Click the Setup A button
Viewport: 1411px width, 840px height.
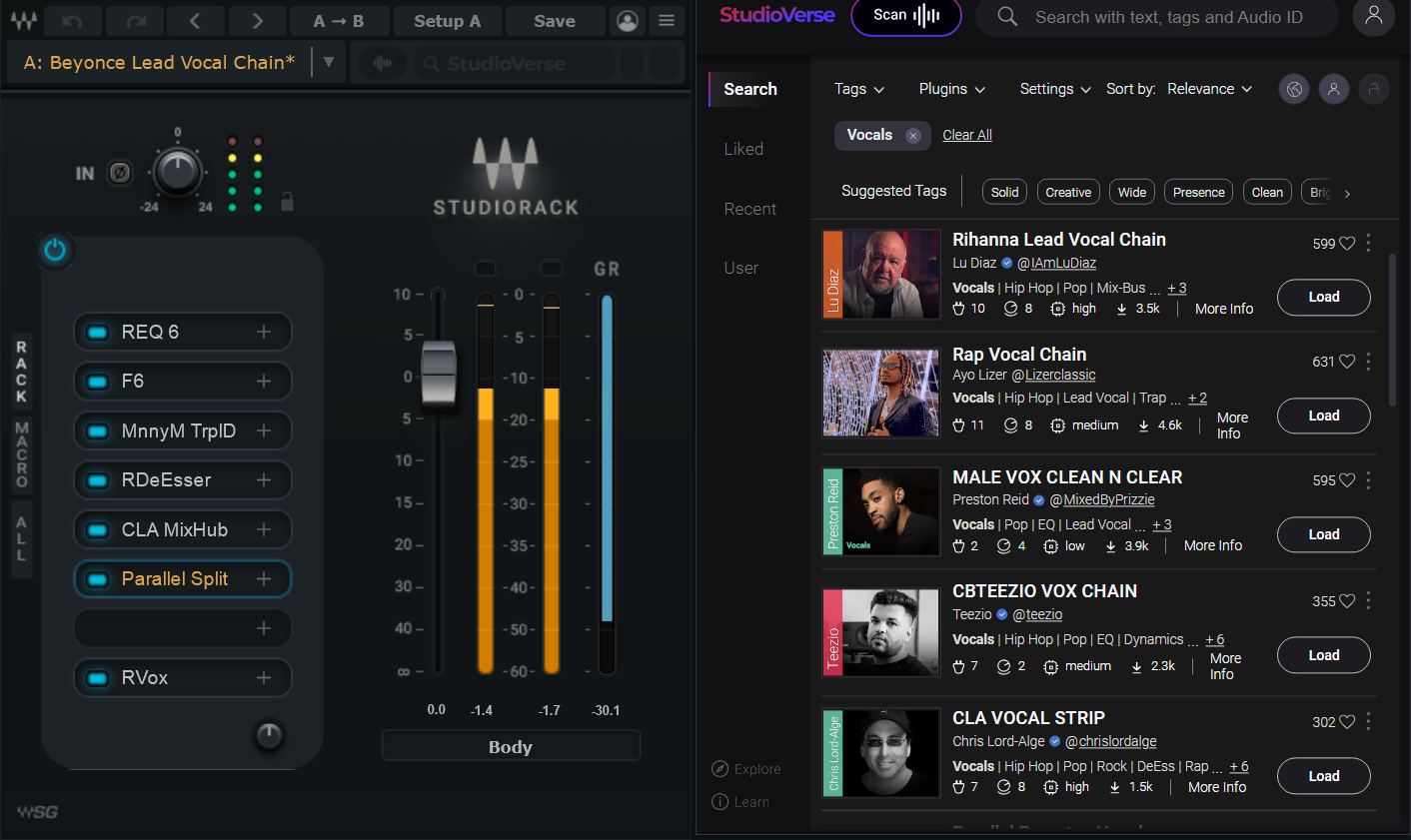point(447,21)
